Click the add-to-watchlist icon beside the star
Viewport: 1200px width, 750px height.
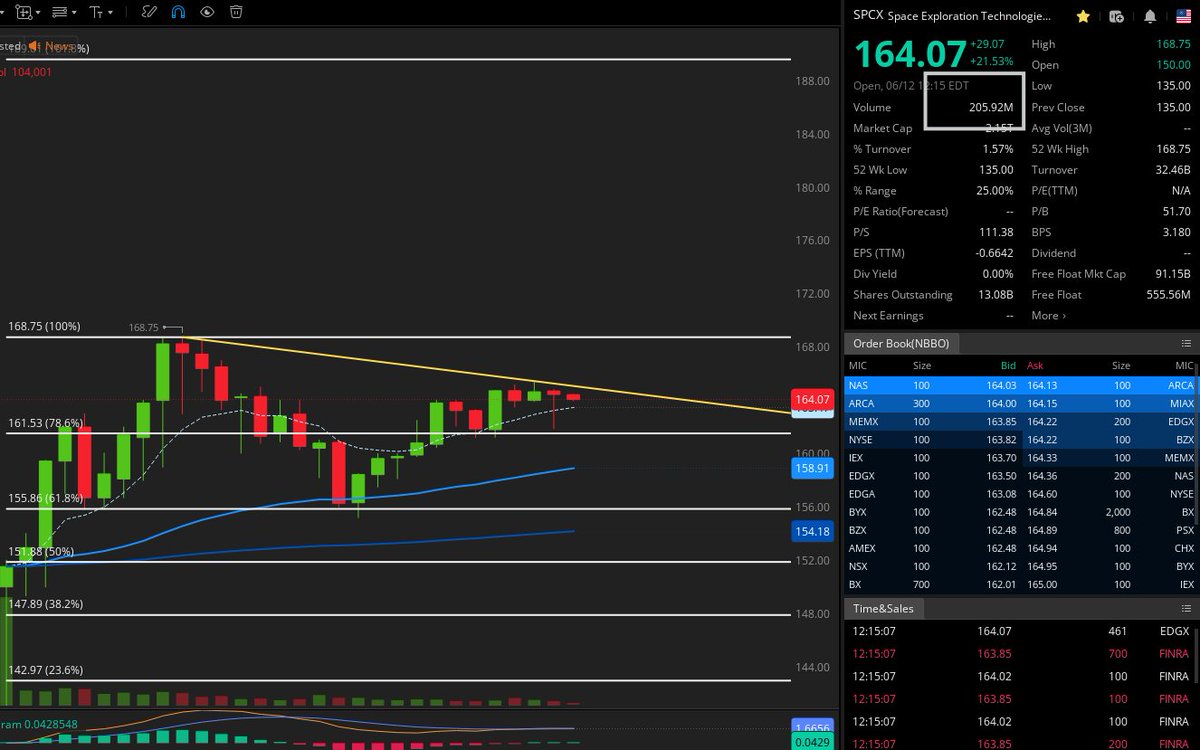1116,16
